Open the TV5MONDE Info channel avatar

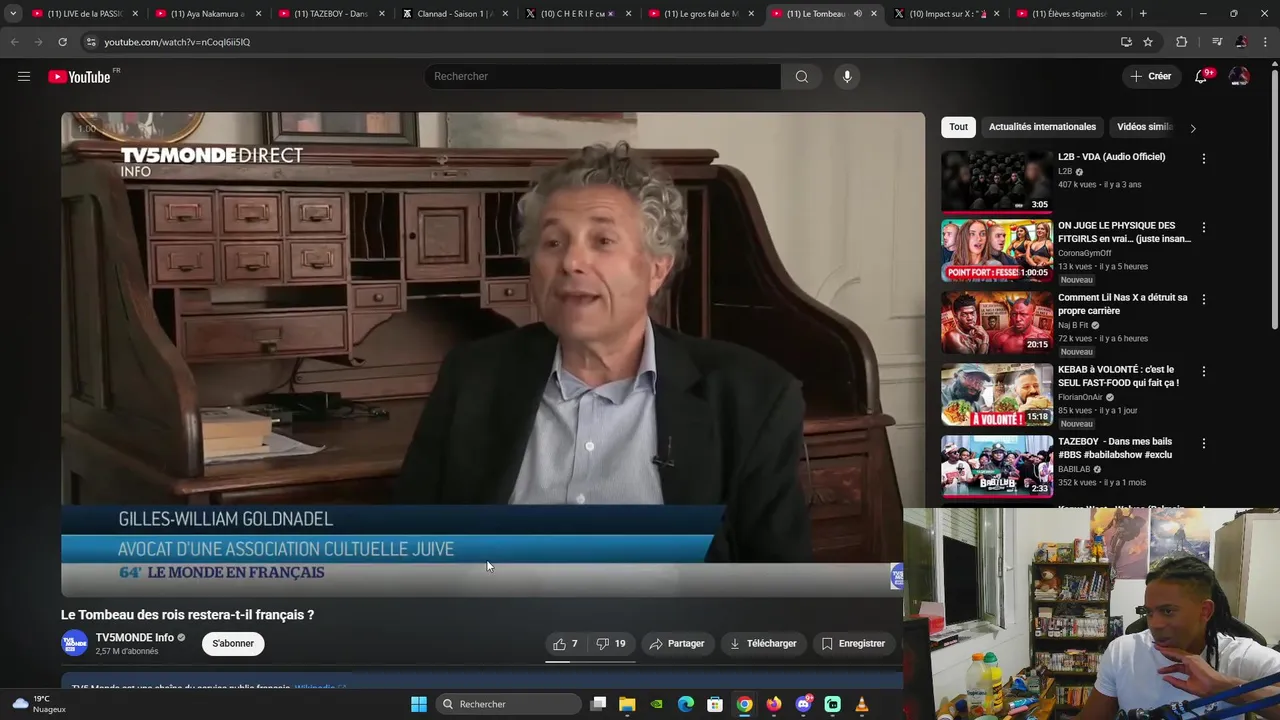coord(75,643)
